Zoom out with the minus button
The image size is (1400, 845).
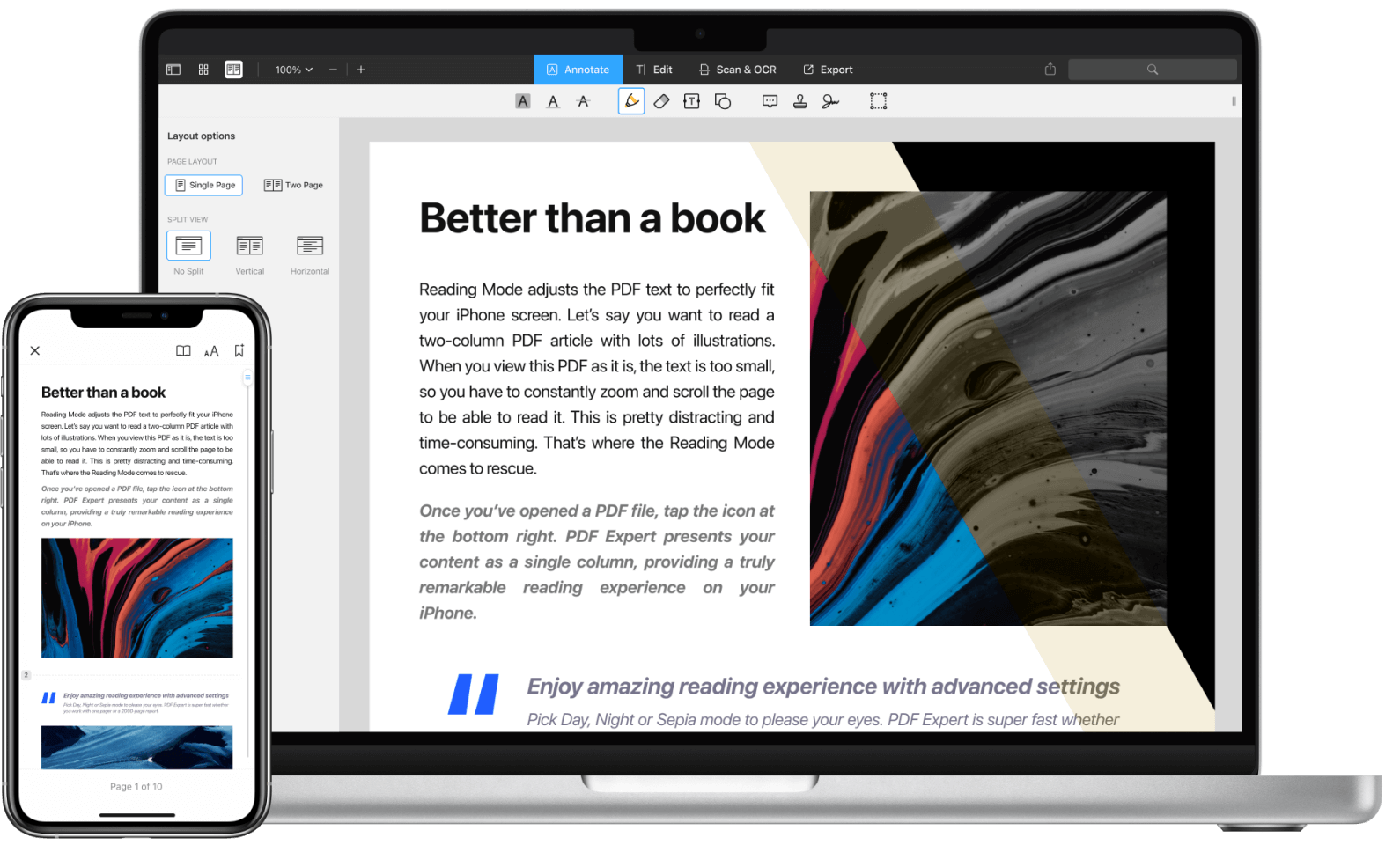(333, 70)
